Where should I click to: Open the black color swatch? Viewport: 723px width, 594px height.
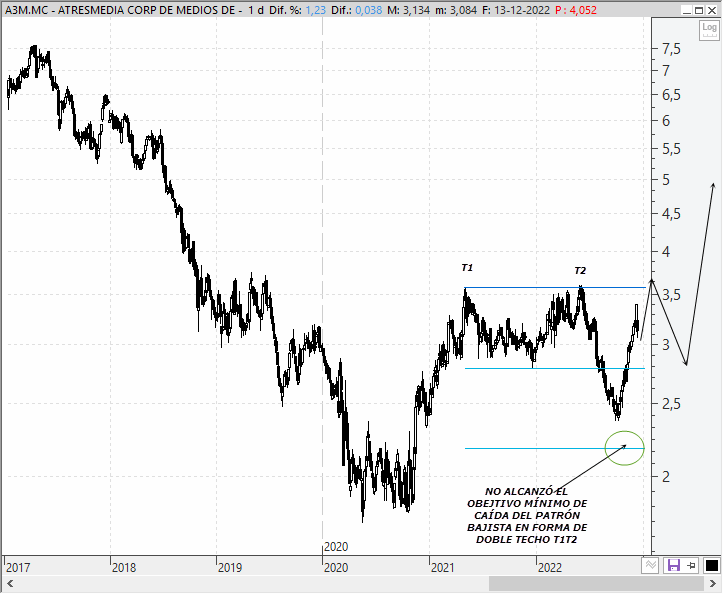pyautogui.click(x=711, y=565)
